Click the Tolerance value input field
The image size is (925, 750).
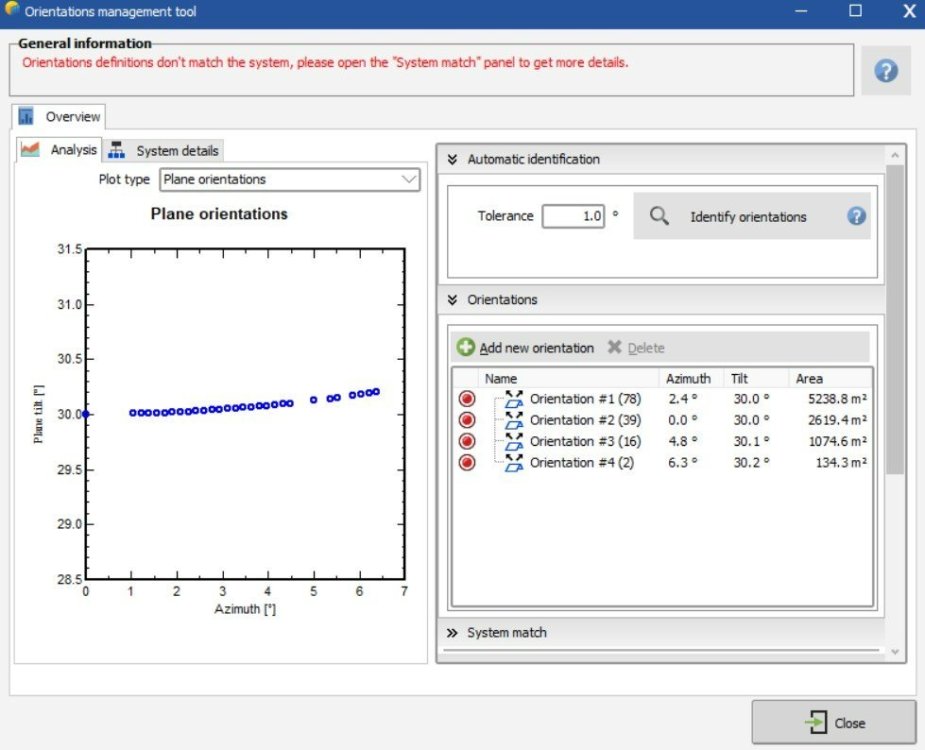tap(573, 216)
